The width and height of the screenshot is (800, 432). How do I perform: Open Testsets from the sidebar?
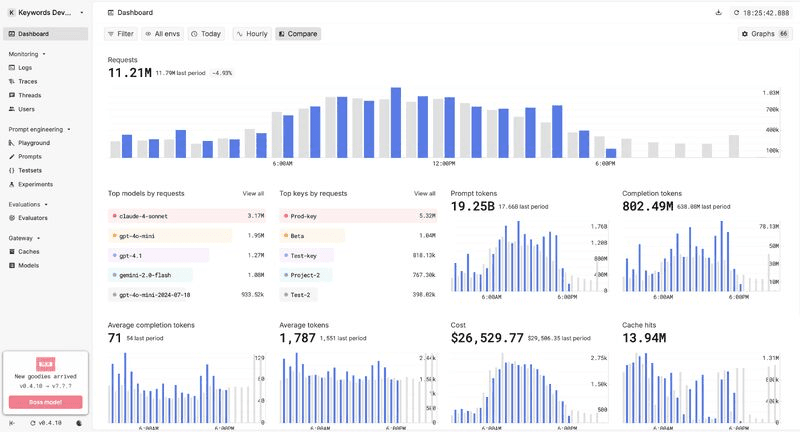pos(31,170)
